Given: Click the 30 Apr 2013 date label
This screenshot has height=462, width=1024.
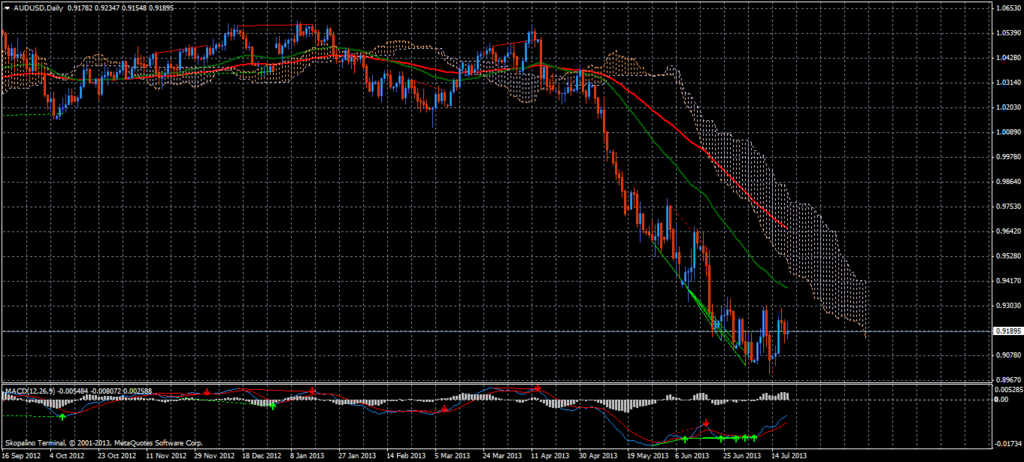Looking at the screenshot, I should [x=598, y=454].
